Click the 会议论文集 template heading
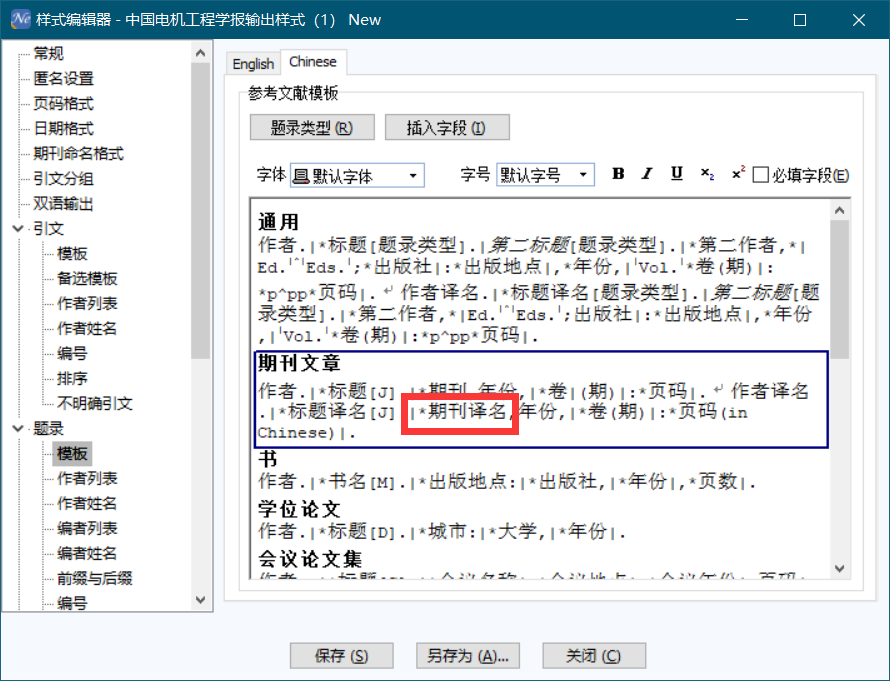Viewport: 890px width, 681px height. click(310, 559)
